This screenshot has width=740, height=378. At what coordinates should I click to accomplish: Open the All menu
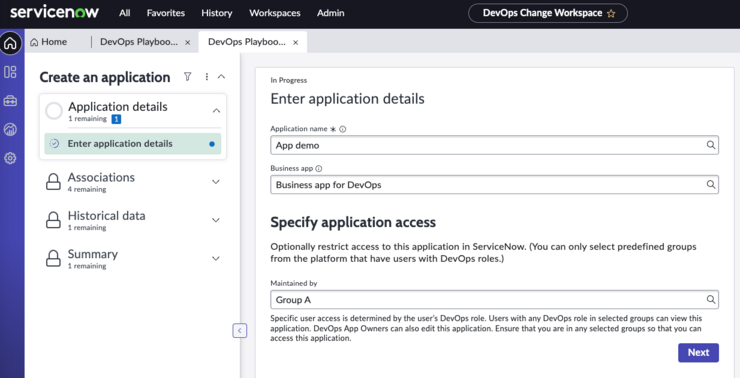click(125, 13)
